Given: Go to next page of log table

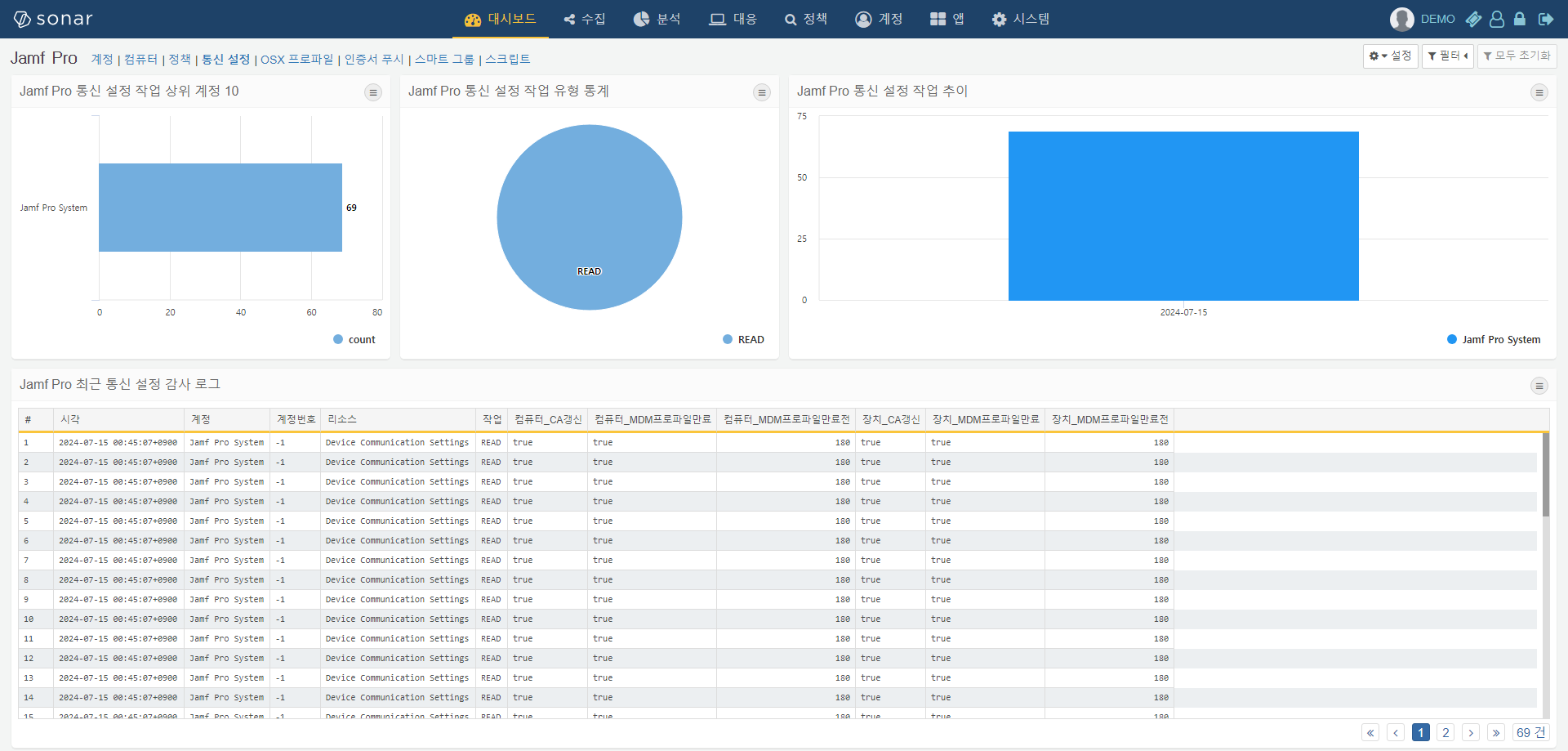Looking at the screenshot, I should [1471, 733].
